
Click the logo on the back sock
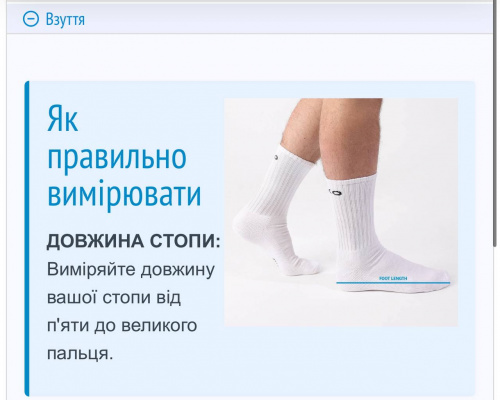click(277, 157)
